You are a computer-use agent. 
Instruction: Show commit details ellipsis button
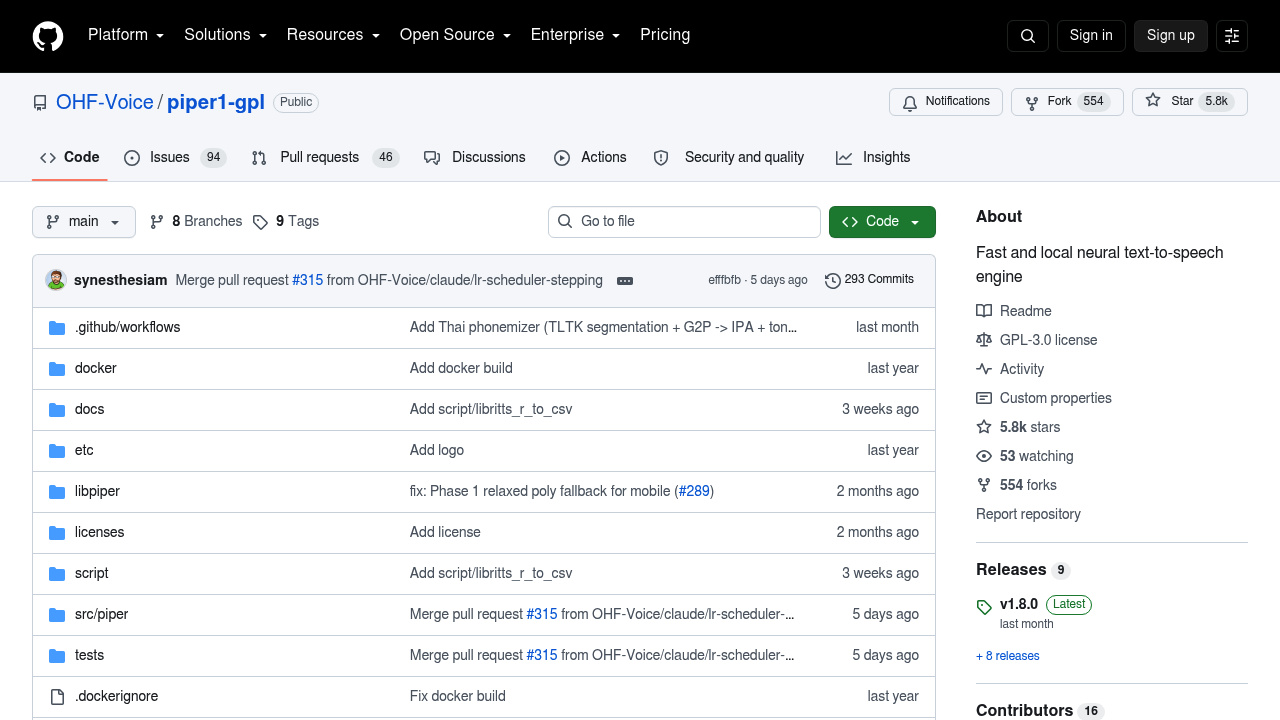pos(625,281)
